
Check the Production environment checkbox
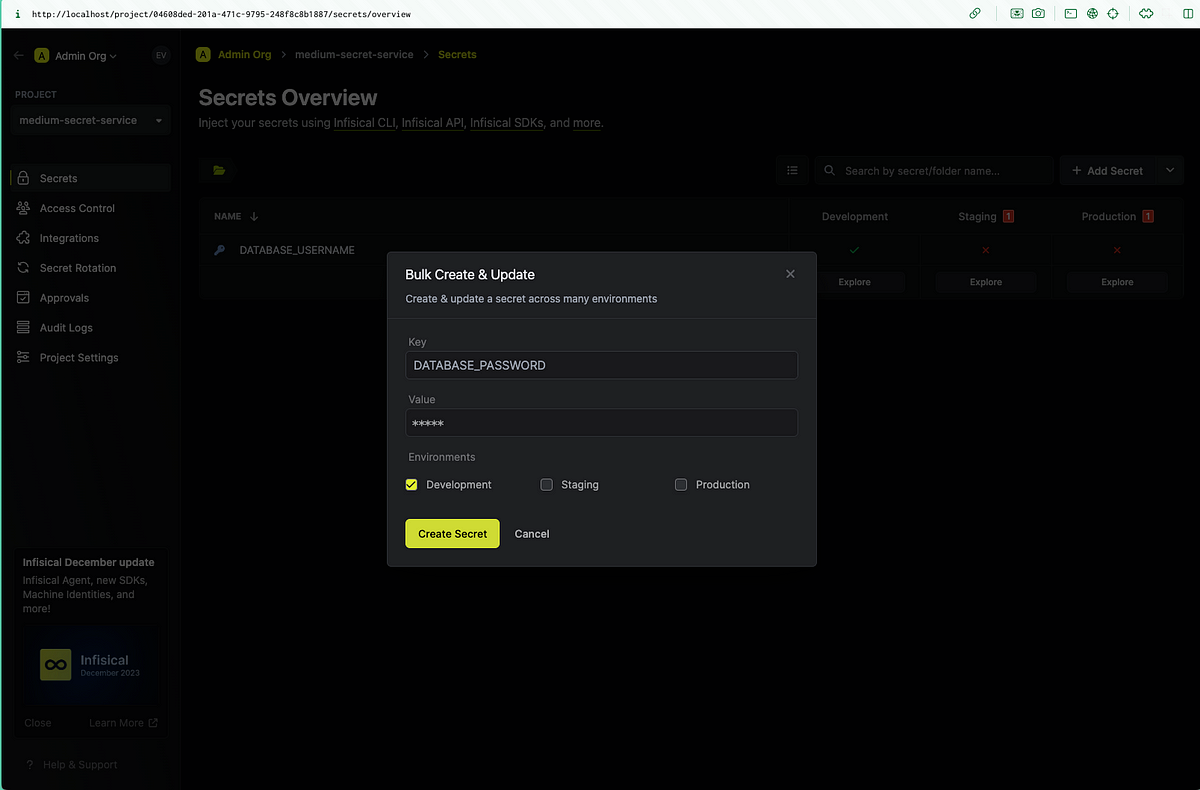681,485
